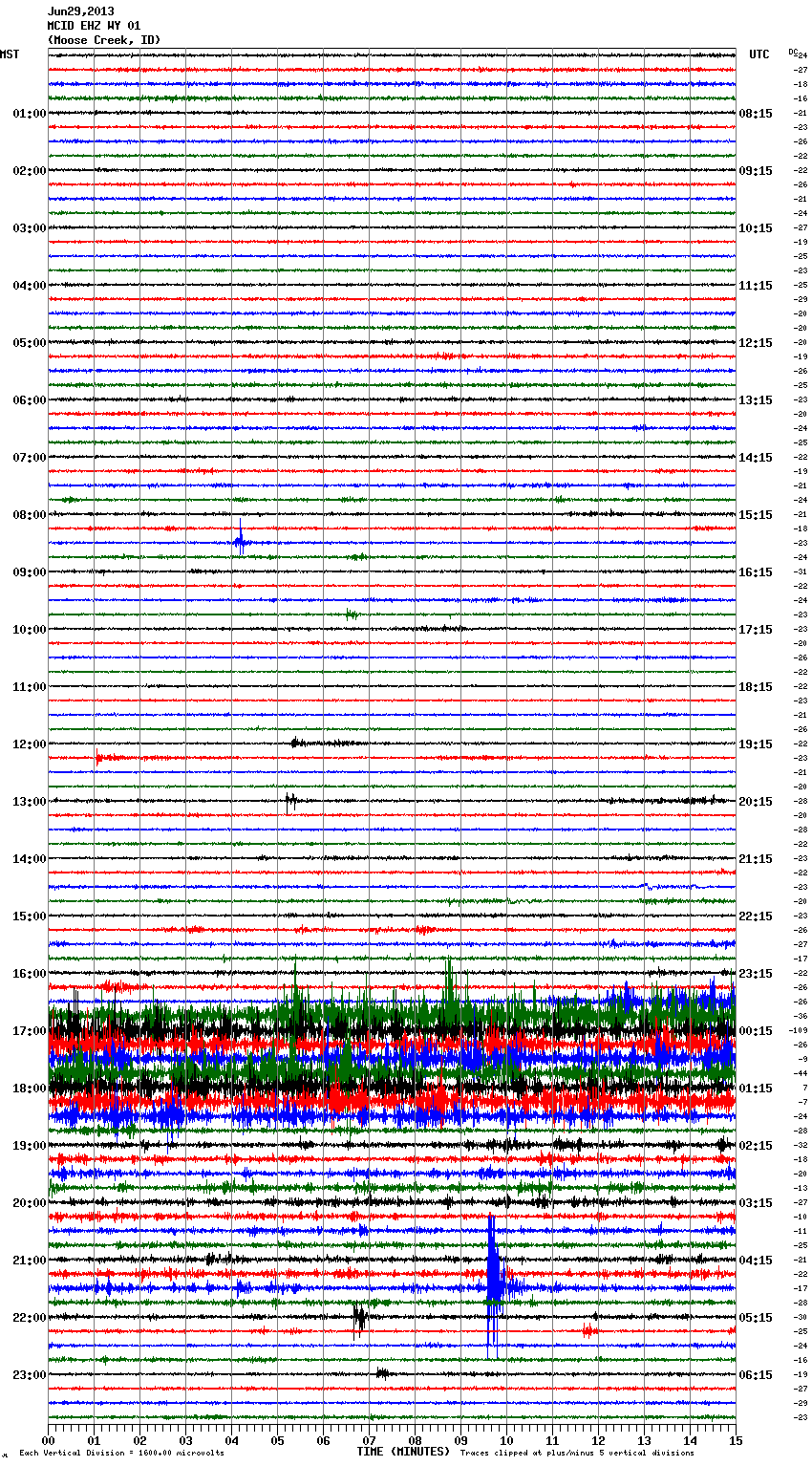Click the 07:00 MST time label
The height and width of the screenshot is (1466, 812).
click(x=30, y=458)
